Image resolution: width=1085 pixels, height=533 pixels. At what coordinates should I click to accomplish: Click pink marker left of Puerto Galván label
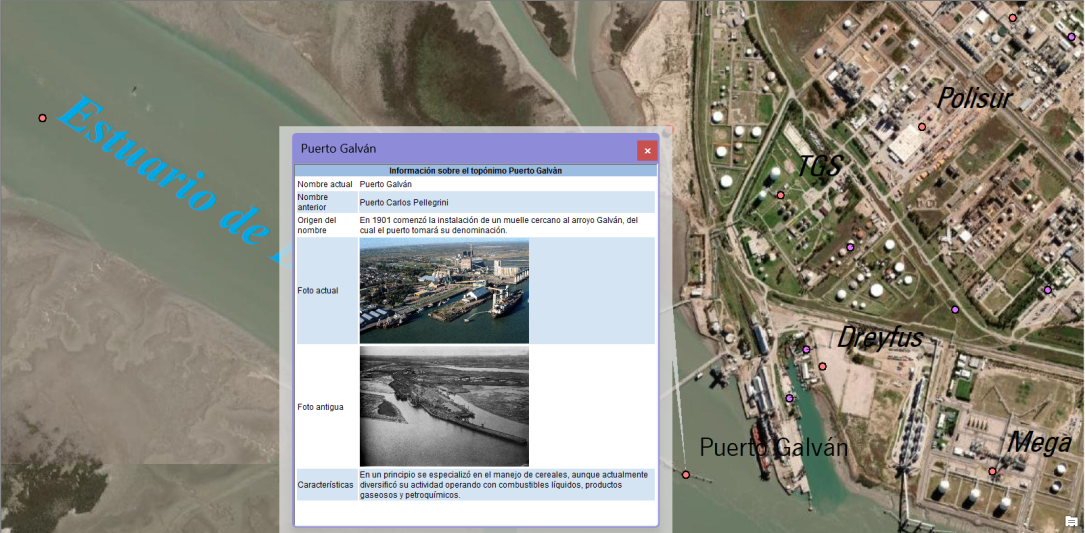[686, 474]
